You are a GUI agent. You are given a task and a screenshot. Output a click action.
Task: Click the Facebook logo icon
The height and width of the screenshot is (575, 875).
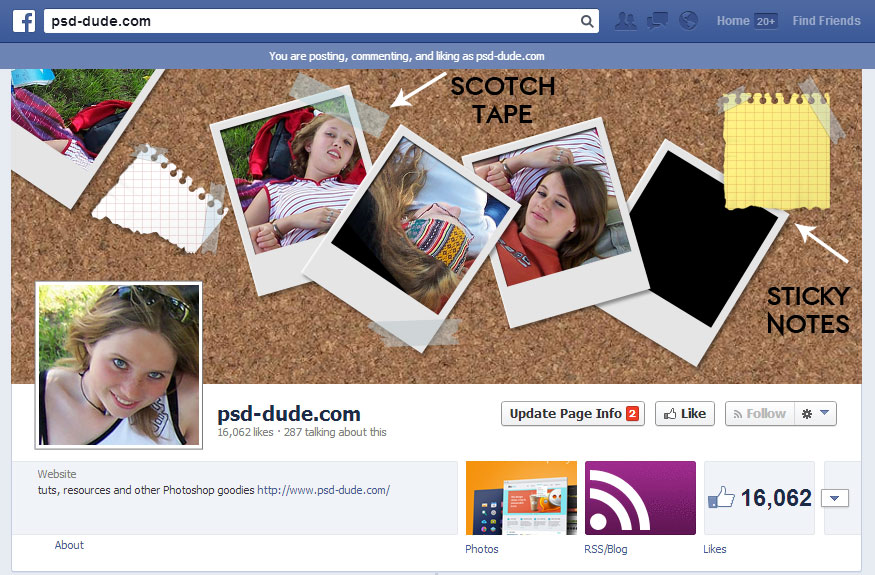coord(24,21)
